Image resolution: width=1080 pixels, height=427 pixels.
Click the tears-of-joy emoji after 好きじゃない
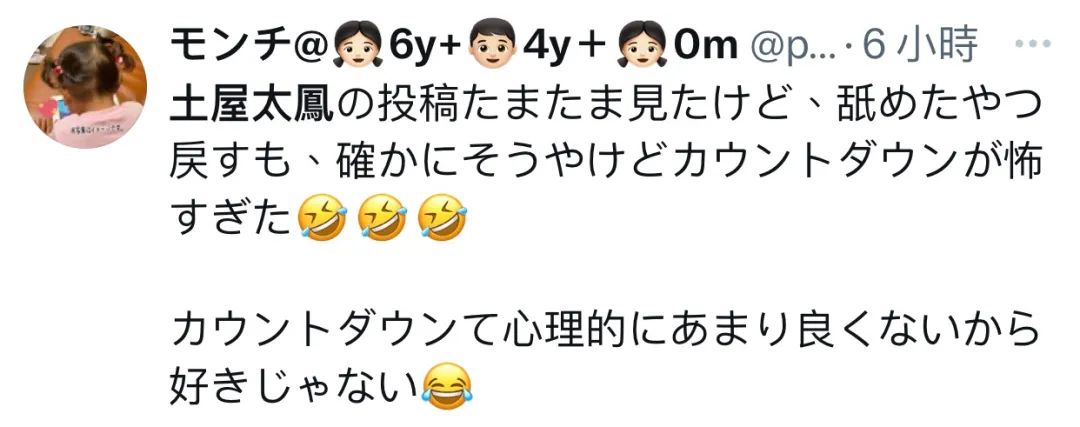tap(448, 387)
